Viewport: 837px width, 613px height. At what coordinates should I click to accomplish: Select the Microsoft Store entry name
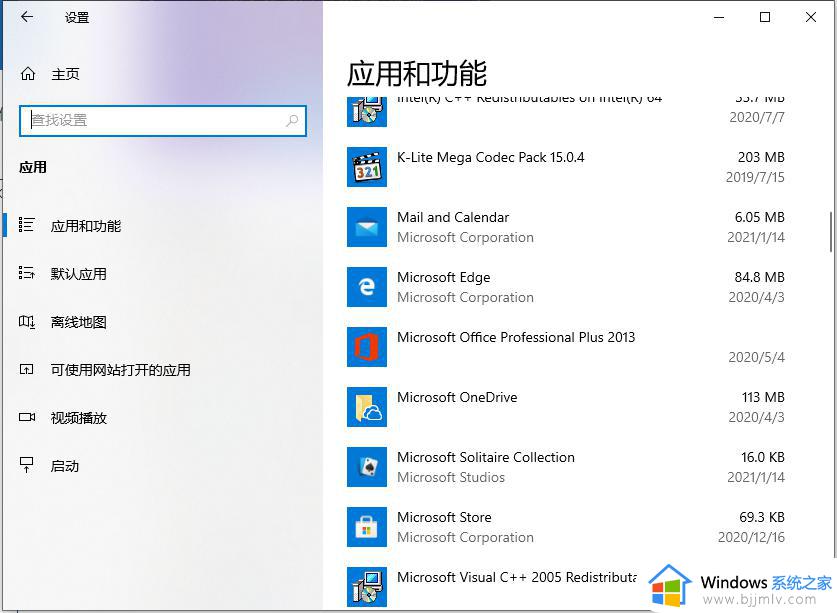click(444, 517)
